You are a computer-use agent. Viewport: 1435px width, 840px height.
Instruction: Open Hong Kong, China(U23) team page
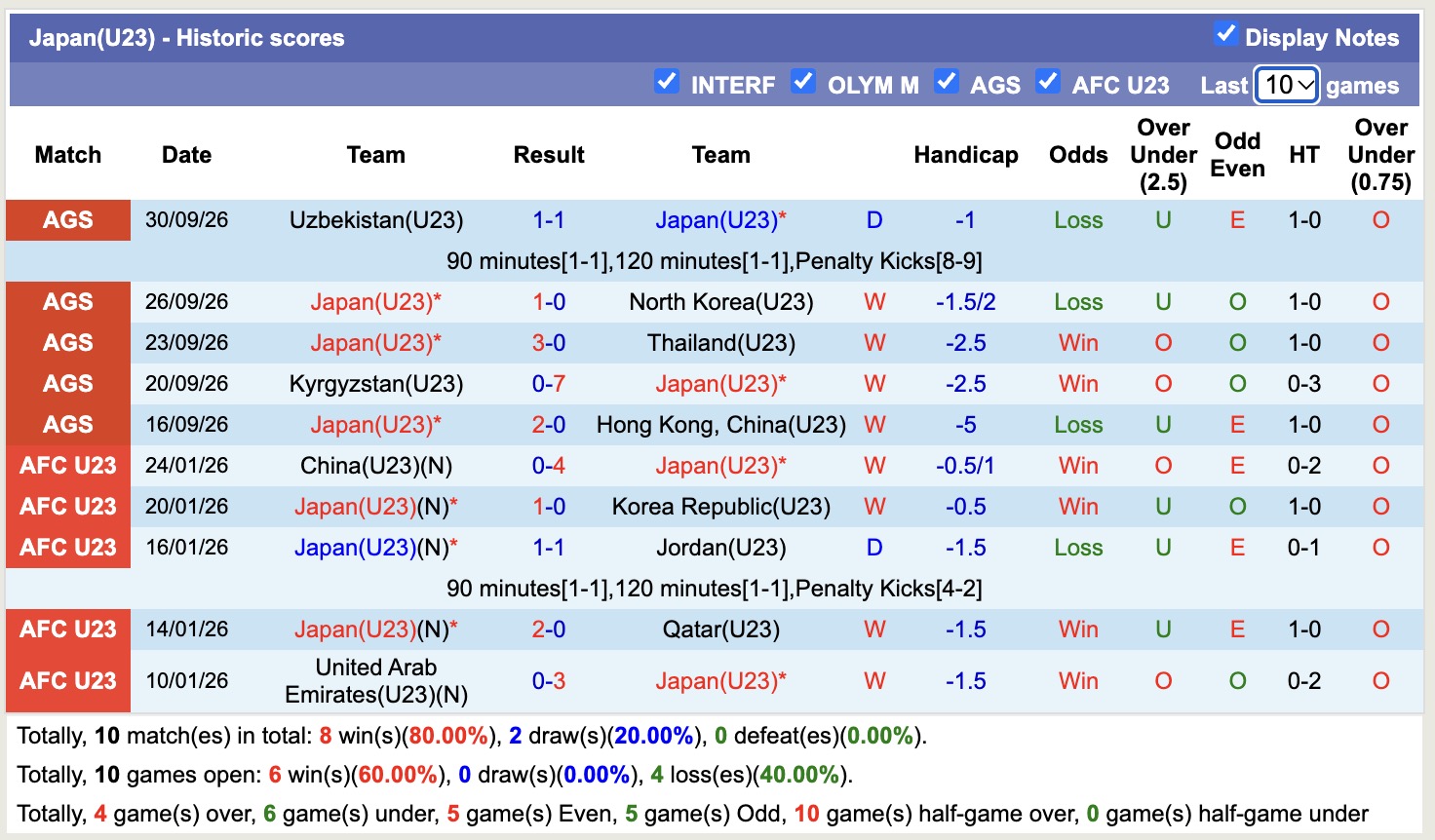721,425
